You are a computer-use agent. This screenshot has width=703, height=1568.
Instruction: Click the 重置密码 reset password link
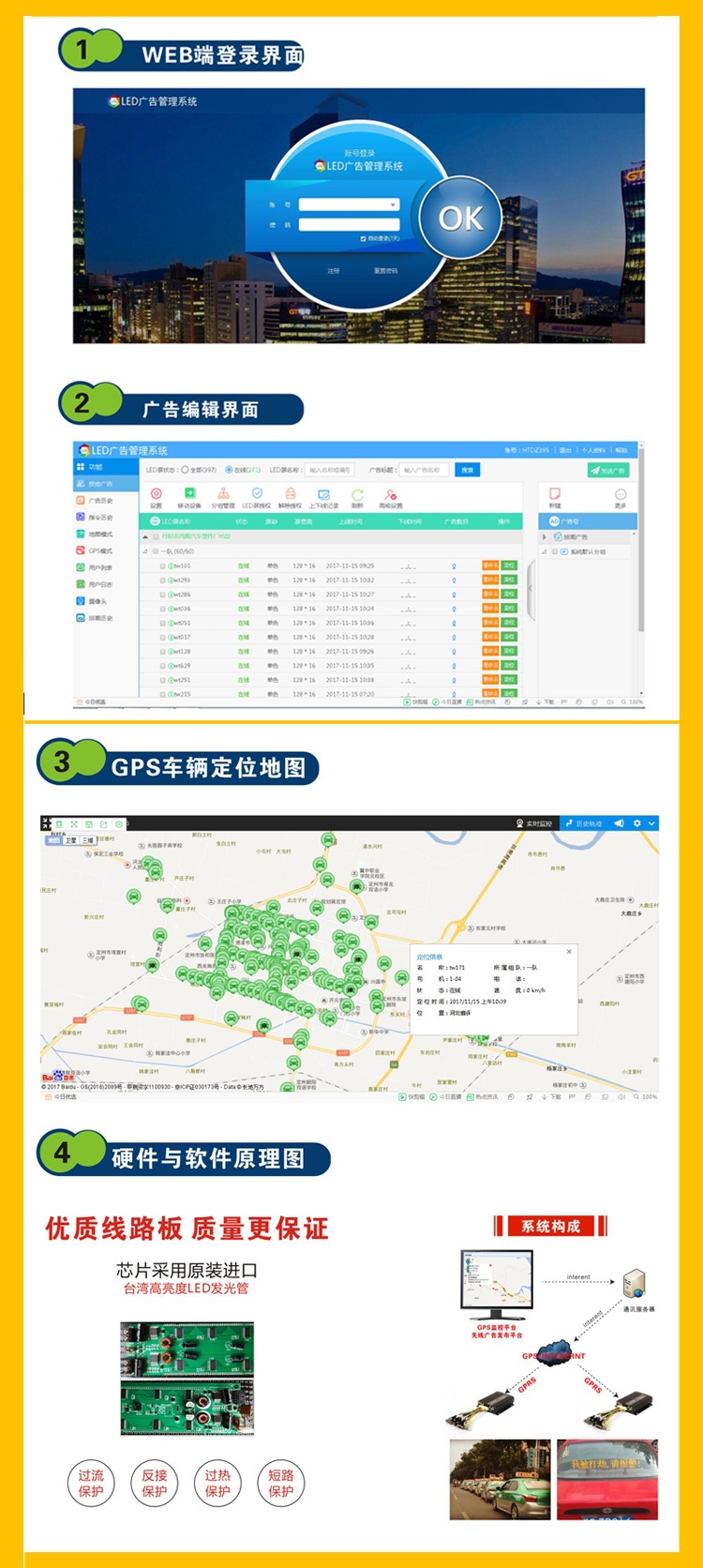[x=385, y=271]
